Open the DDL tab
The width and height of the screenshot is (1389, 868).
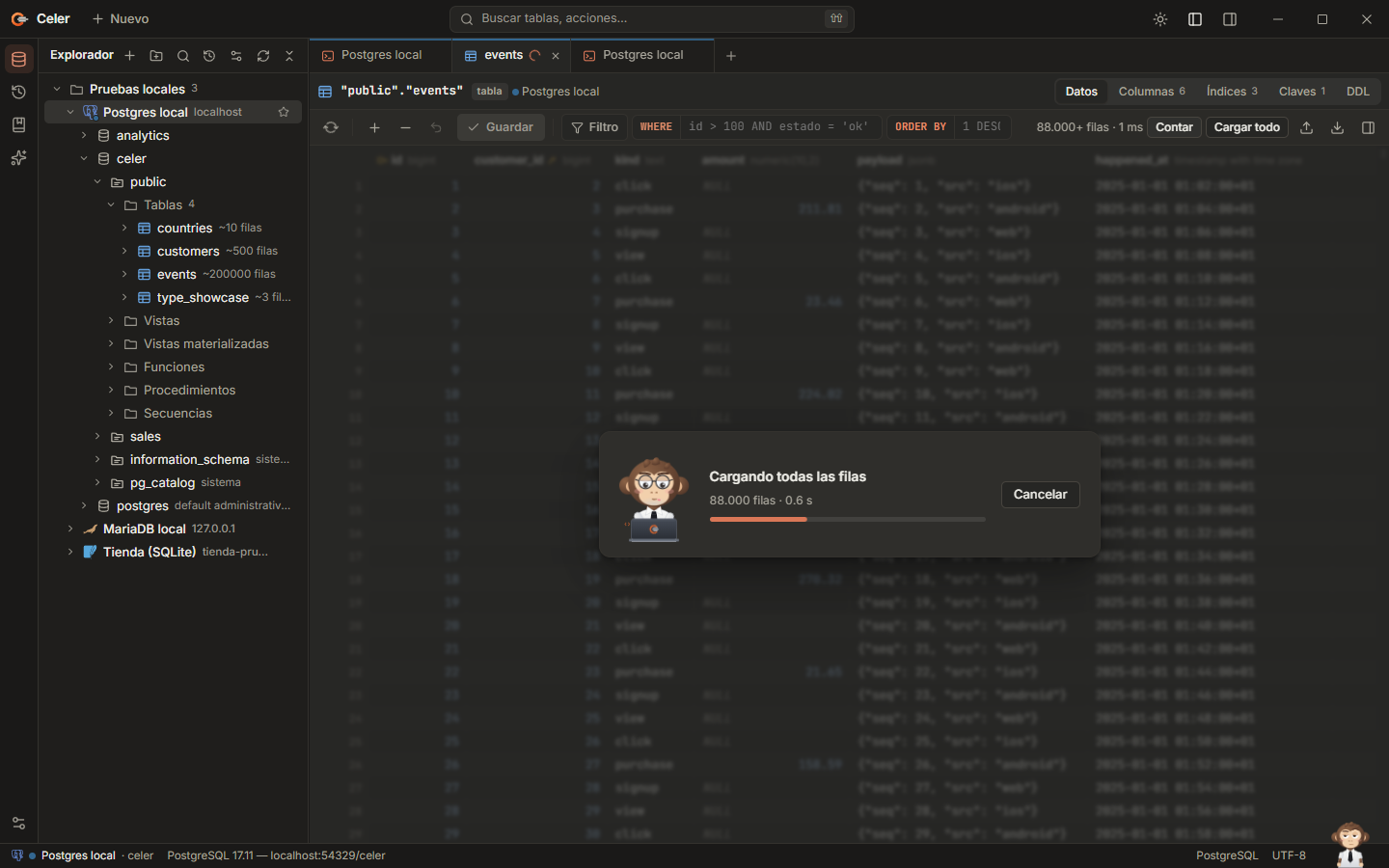click(1358, 92)
